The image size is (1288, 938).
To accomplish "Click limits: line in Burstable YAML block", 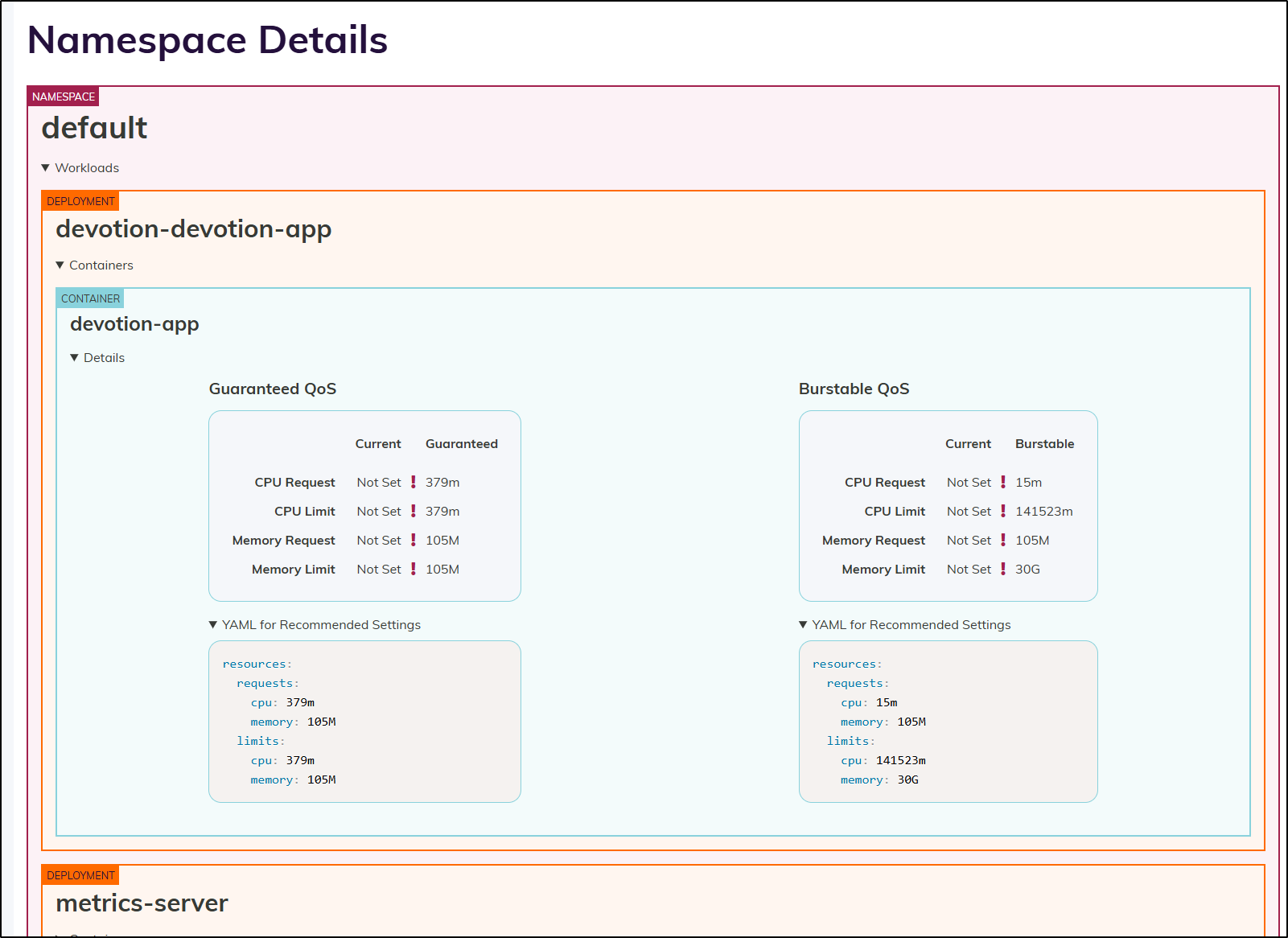I will tap(851, 741).
